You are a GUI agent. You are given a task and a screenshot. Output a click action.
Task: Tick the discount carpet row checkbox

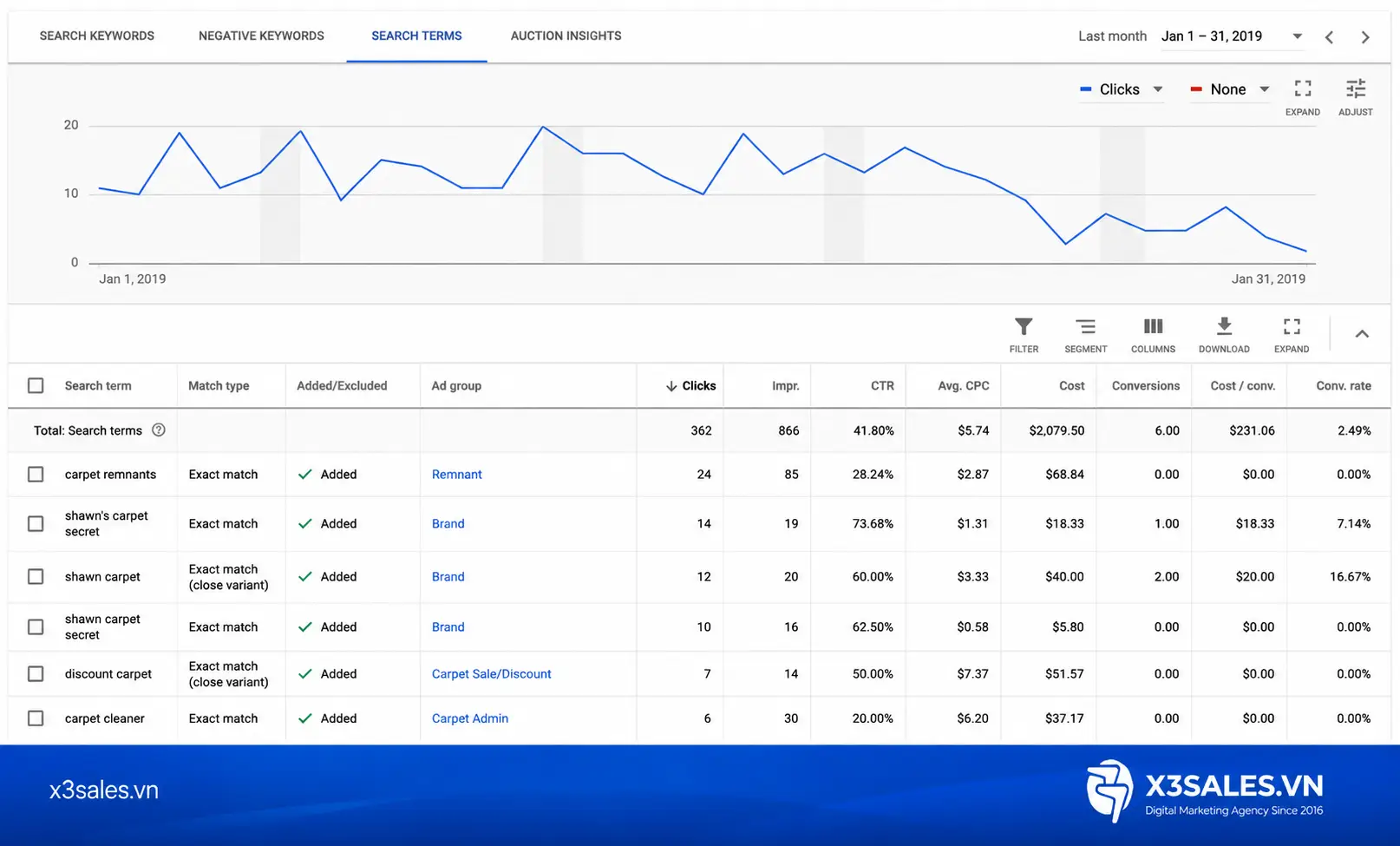pos(36,673)
